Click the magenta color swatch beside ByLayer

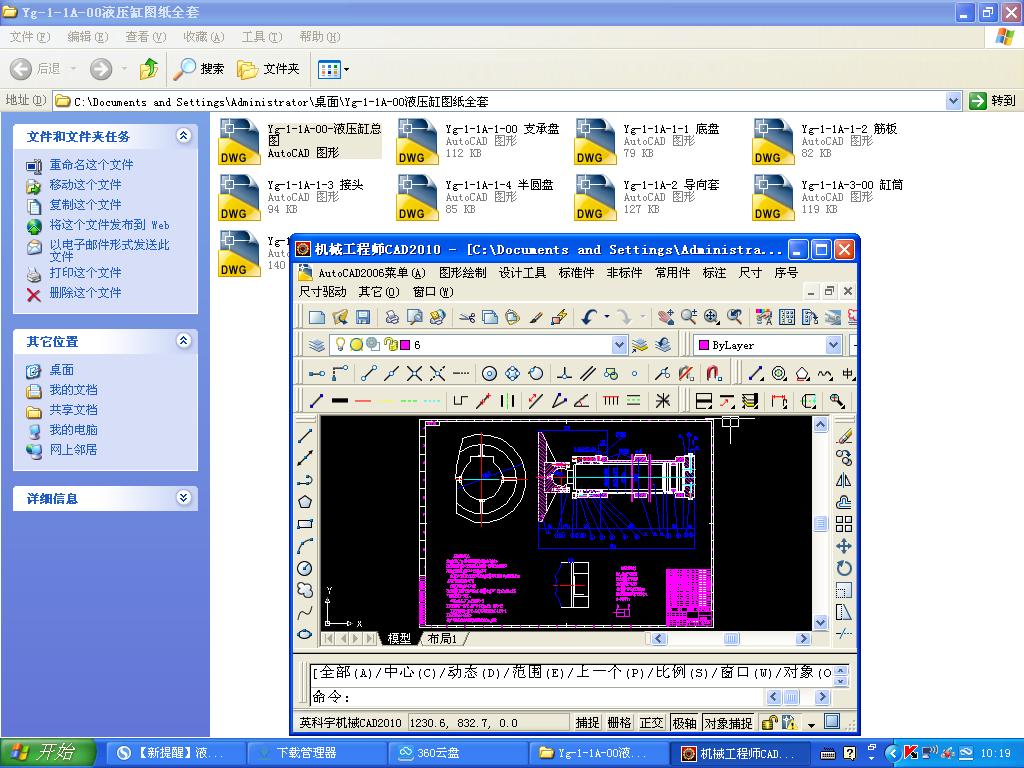(x=703, y=344)
